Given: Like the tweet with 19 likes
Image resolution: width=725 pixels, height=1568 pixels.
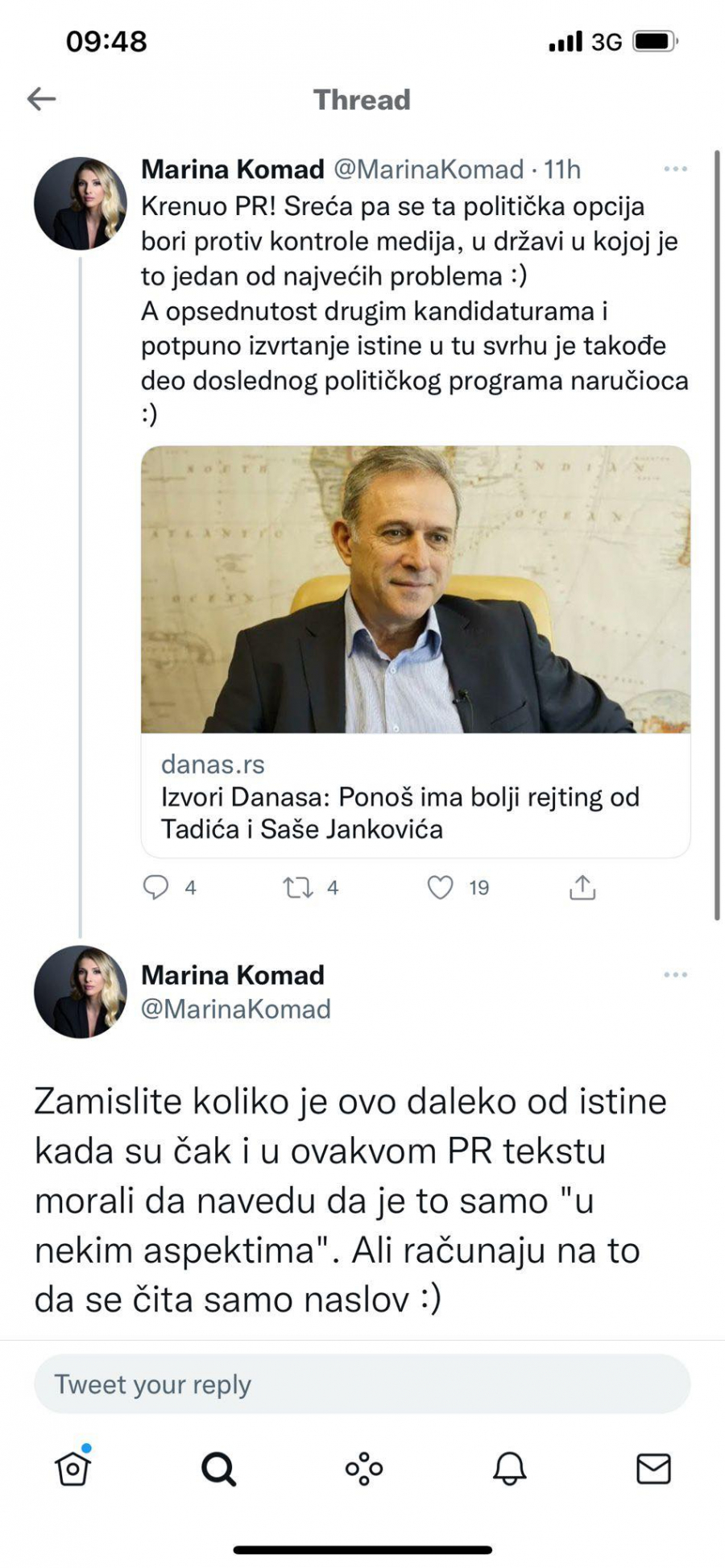Looking at the screenshot, I should pyautogui.click(x=441, y=886).
